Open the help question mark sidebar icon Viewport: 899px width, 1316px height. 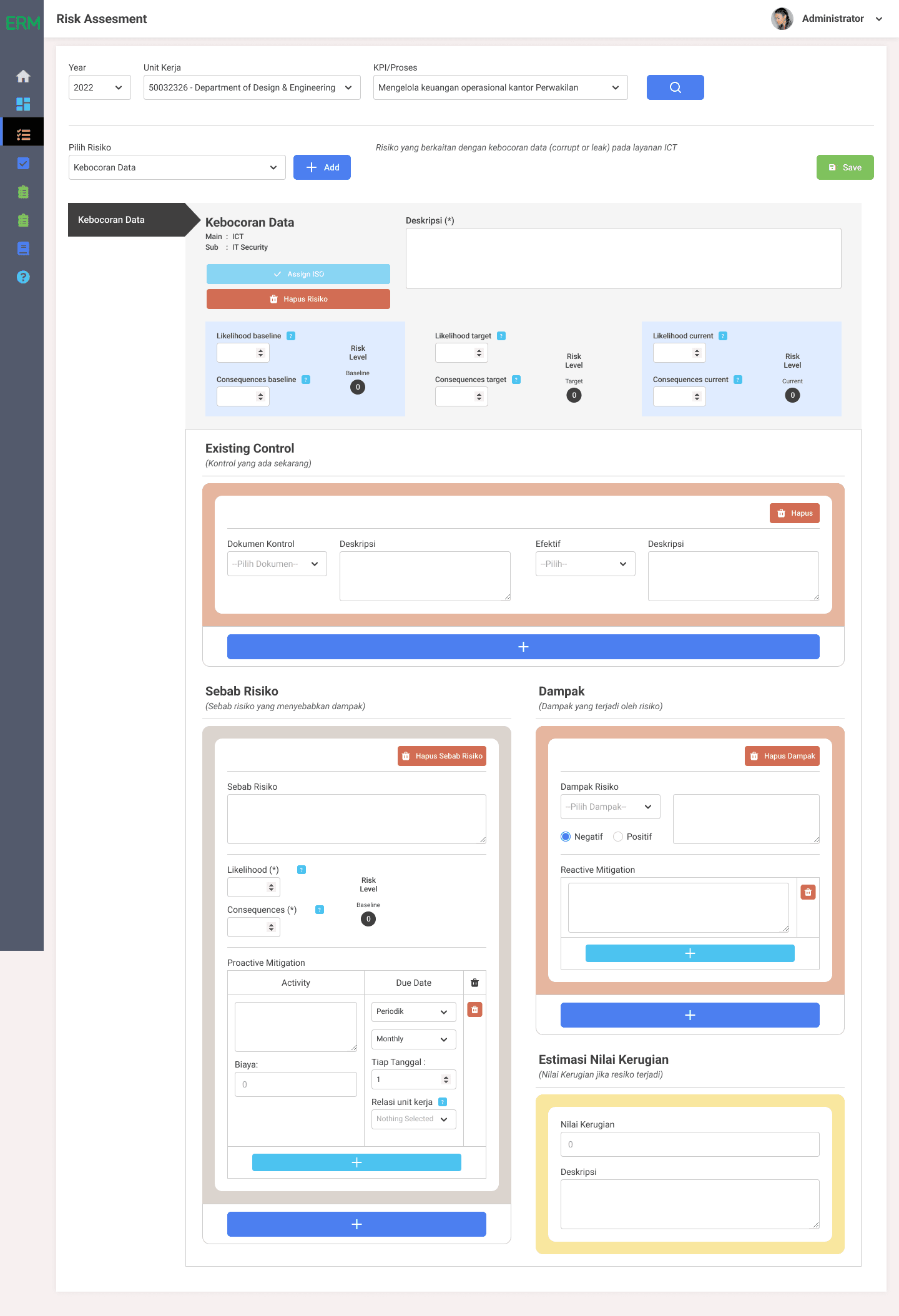click(23, 277)
